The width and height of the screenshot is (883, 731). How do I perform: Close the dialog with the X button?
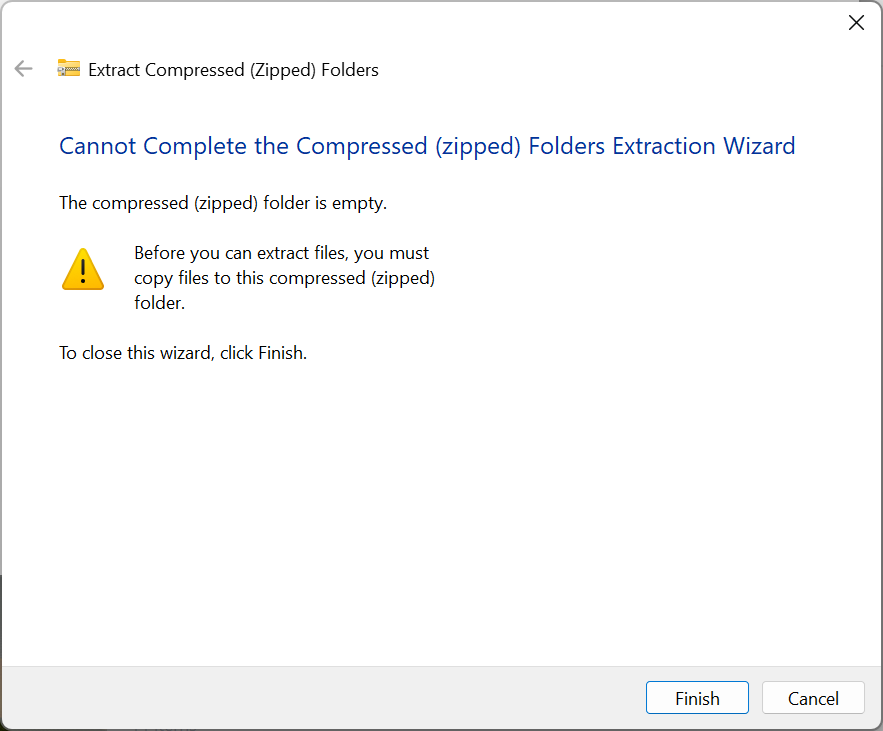[856, 23]
